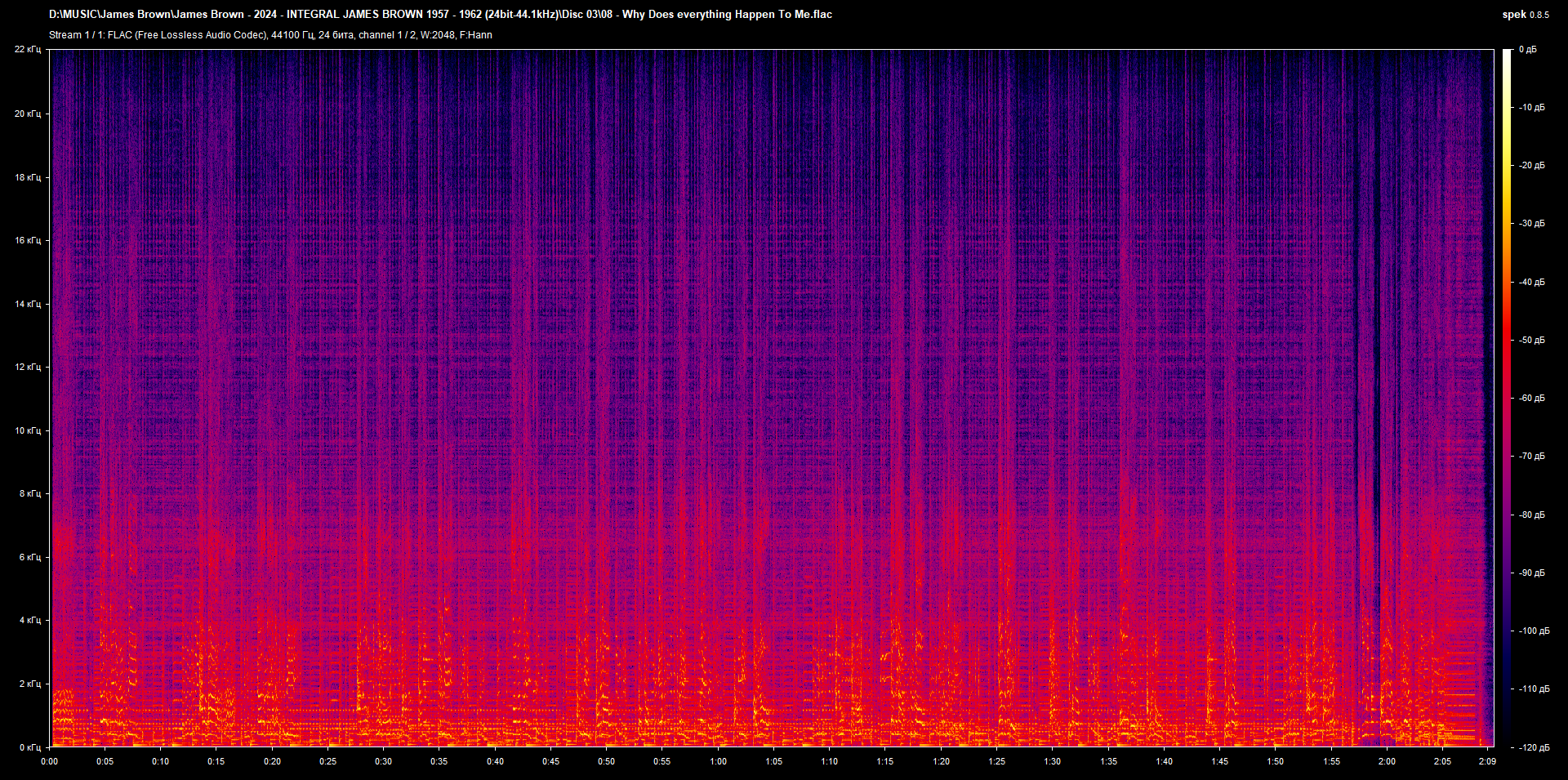This screenshot has height=780, width=1568.
Task: Click the 0:50 time axis label
Action: [607, 761]
